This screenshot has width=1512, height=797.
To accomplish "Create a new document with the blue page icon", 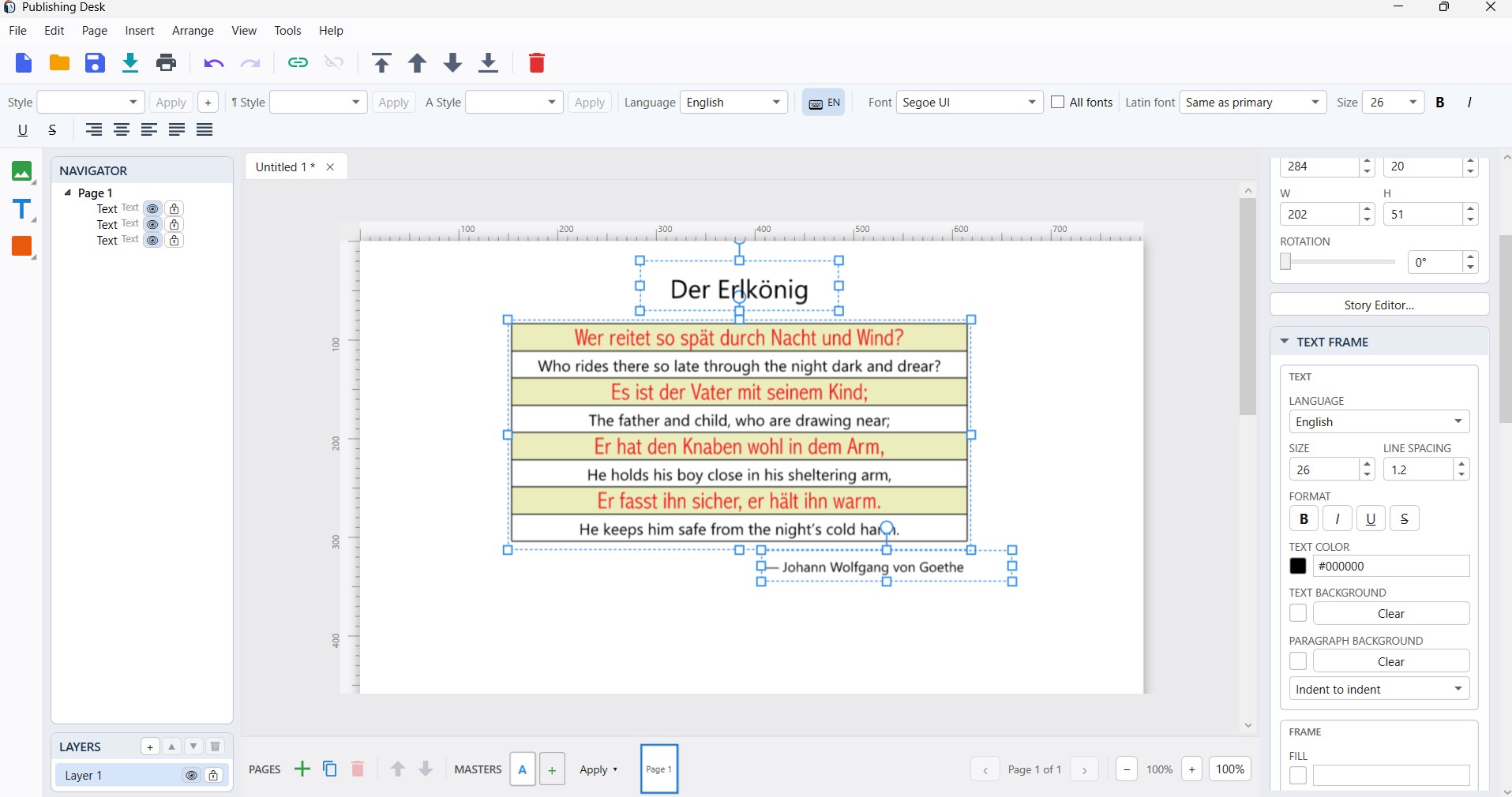I will pyautogui.click(x=24, y=63).
